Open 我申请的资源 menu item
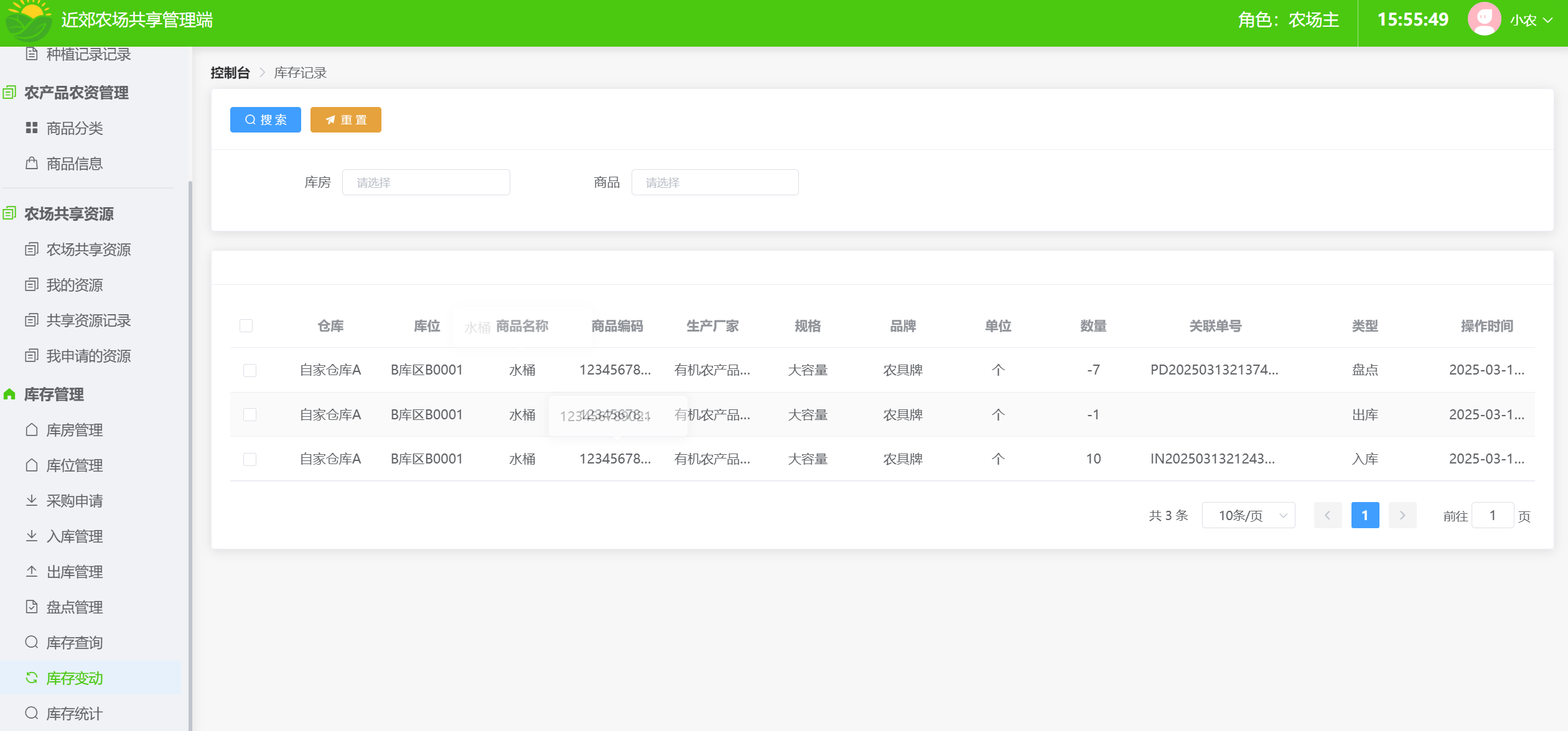 point(88,356)
